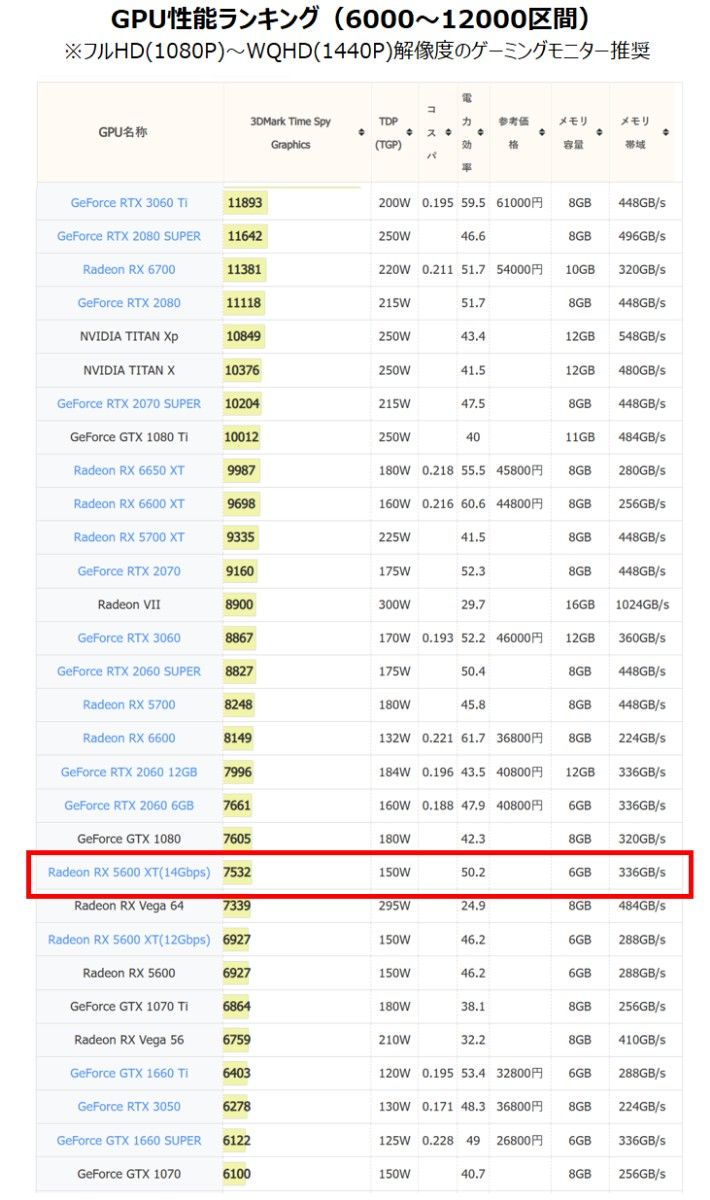The height and width of the screenshot is (1200, 710).
Task: Sort by TDP (TGP) column arrows
Action: [408, 133]
